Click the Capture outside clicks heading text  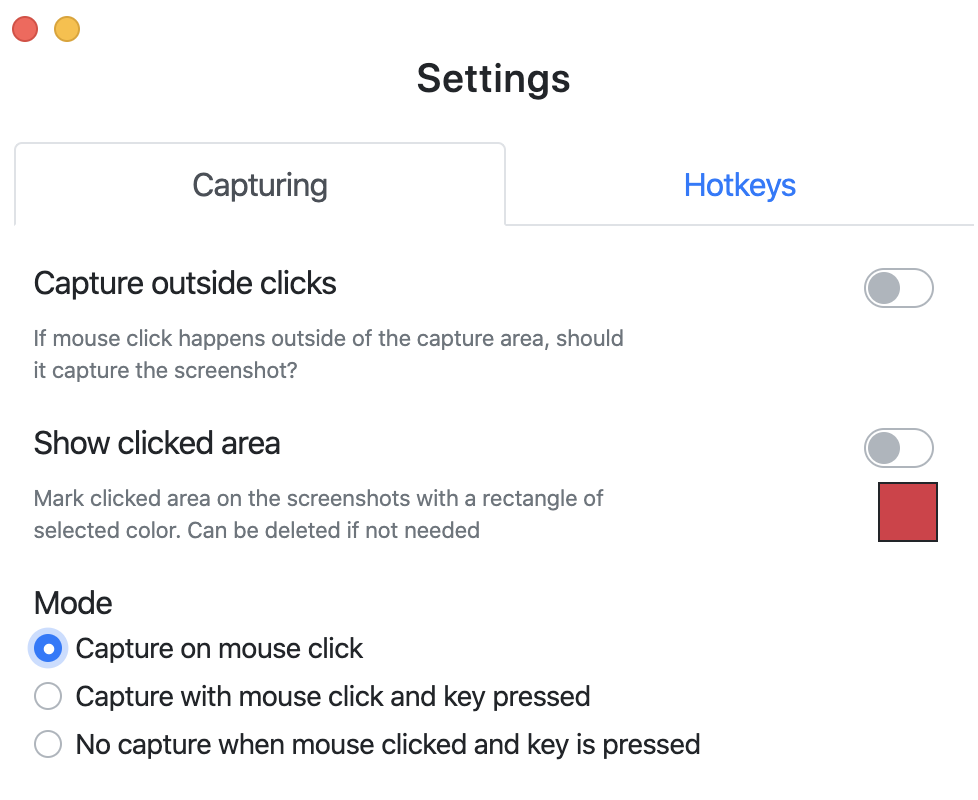185,284
